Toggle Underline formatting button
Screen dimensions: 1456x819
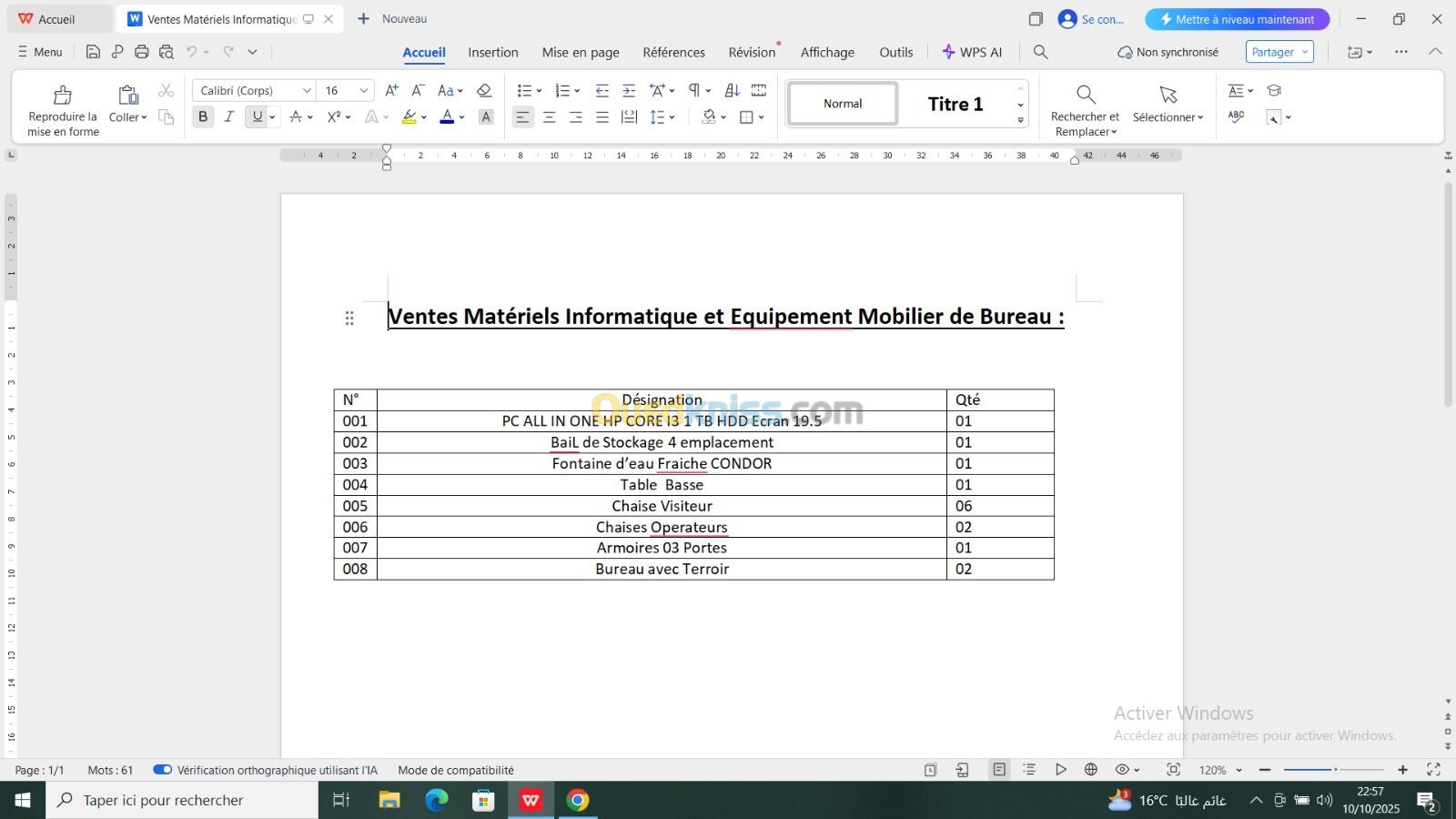click(x=258, y=116)
